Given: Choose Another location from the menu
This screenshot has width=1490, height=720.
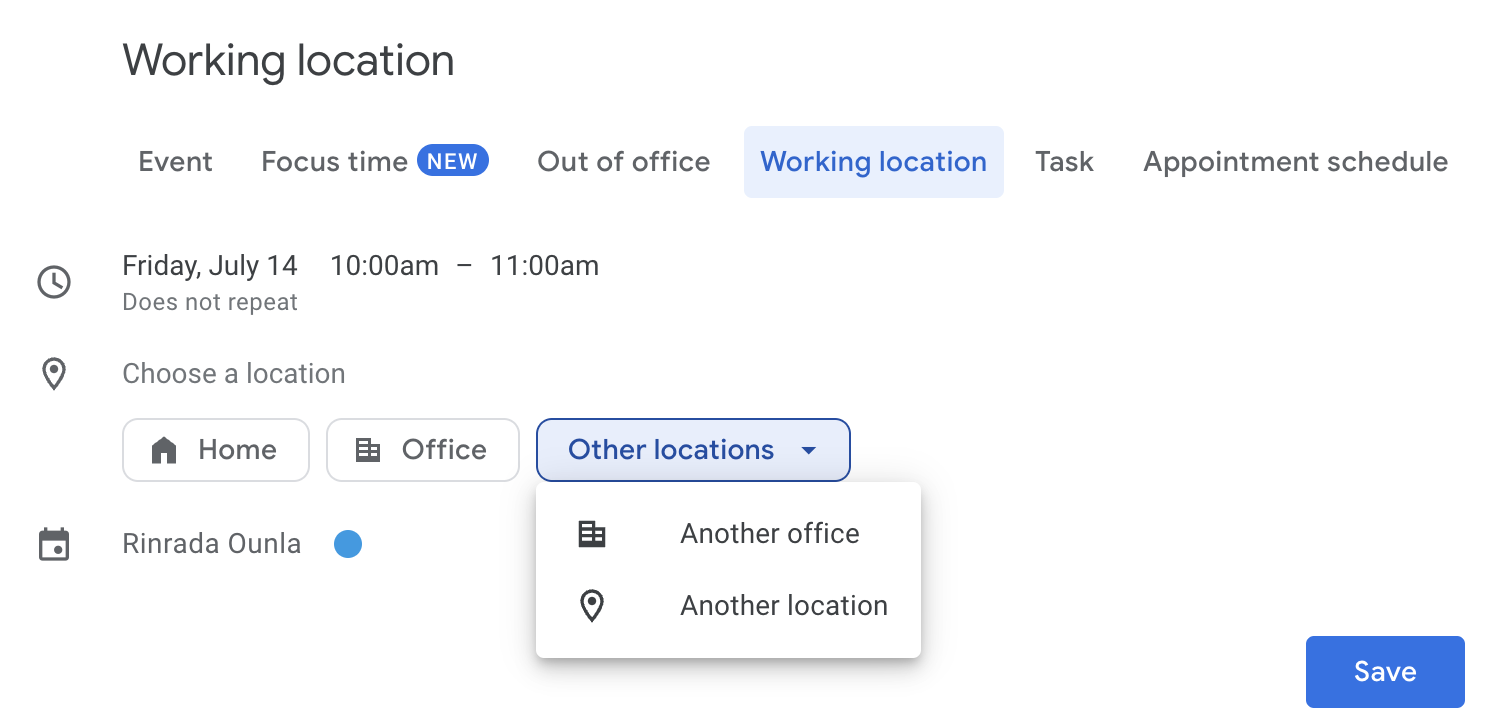Looking at the screenshot, I should (783, 606).
